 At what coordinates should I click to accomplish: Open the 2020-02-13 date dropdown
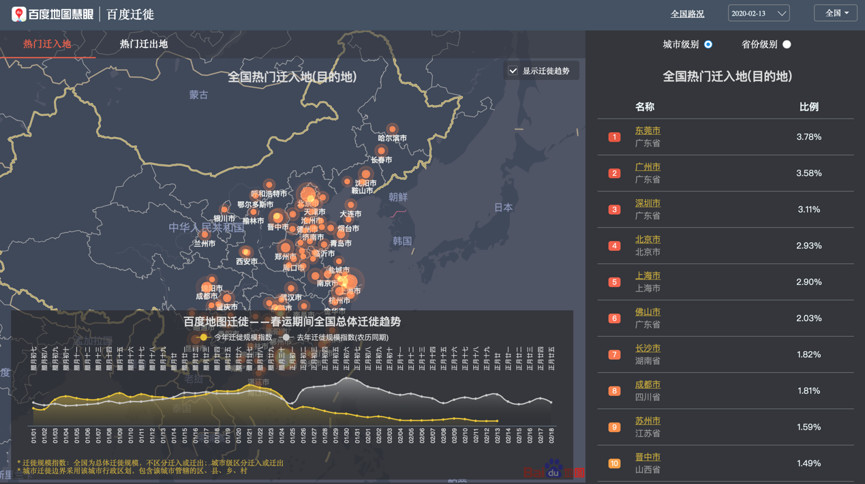[x=759, y=13]
